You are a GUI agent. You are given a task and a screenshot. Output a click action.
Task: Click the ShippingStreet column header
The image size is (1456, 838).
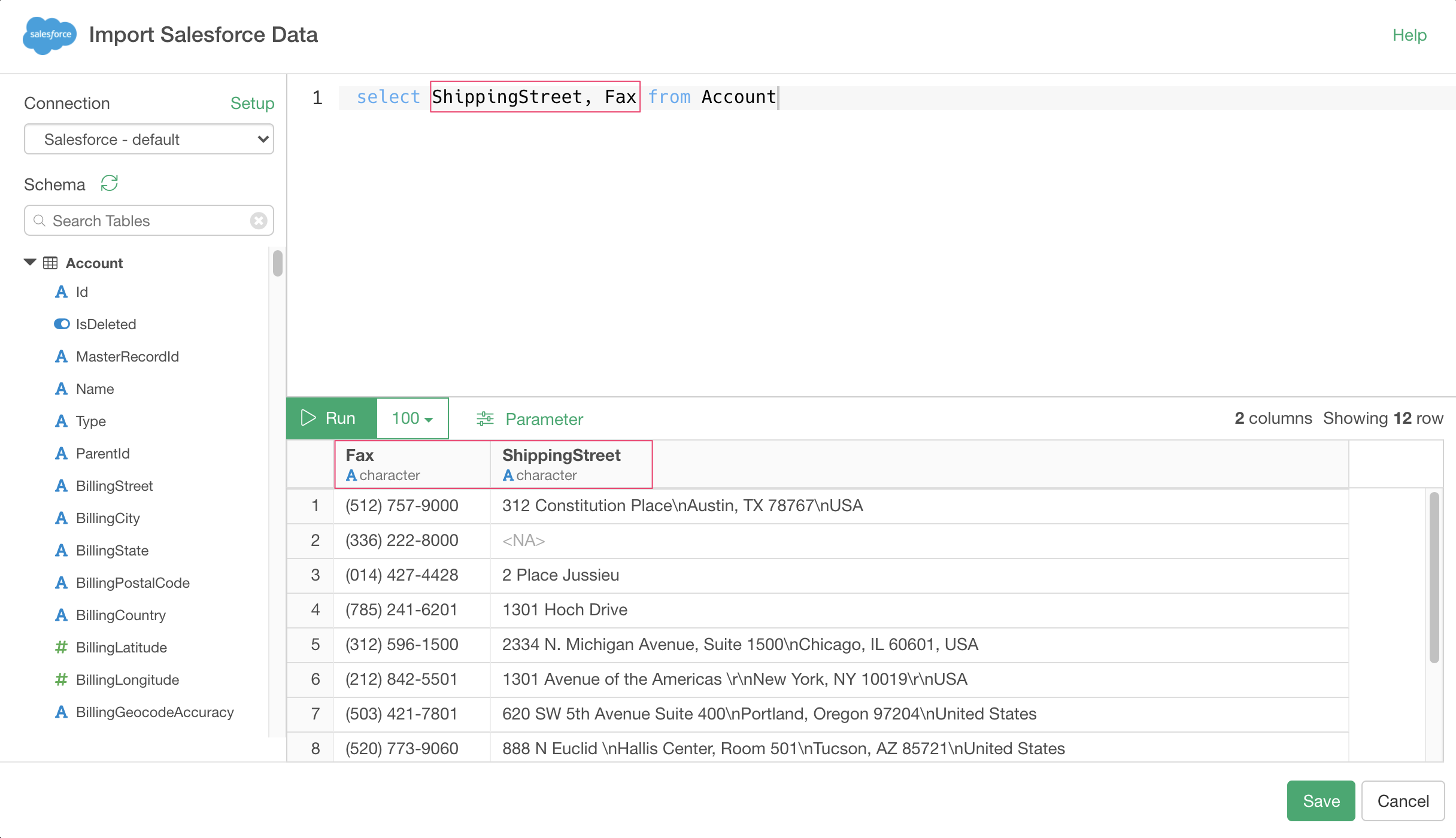tap(561, 456)
